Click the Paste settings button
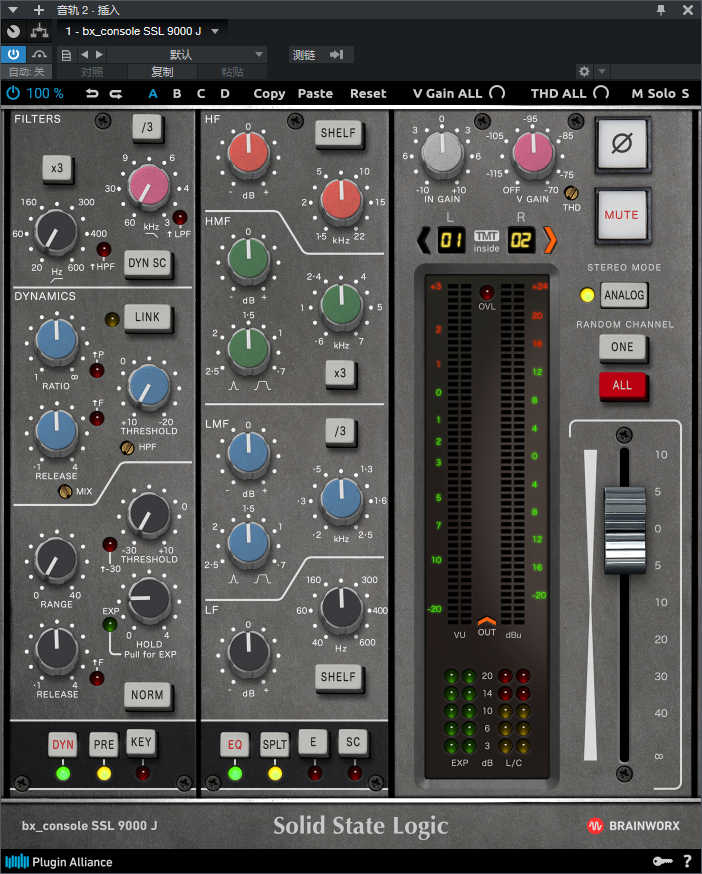 click(315, 94)
